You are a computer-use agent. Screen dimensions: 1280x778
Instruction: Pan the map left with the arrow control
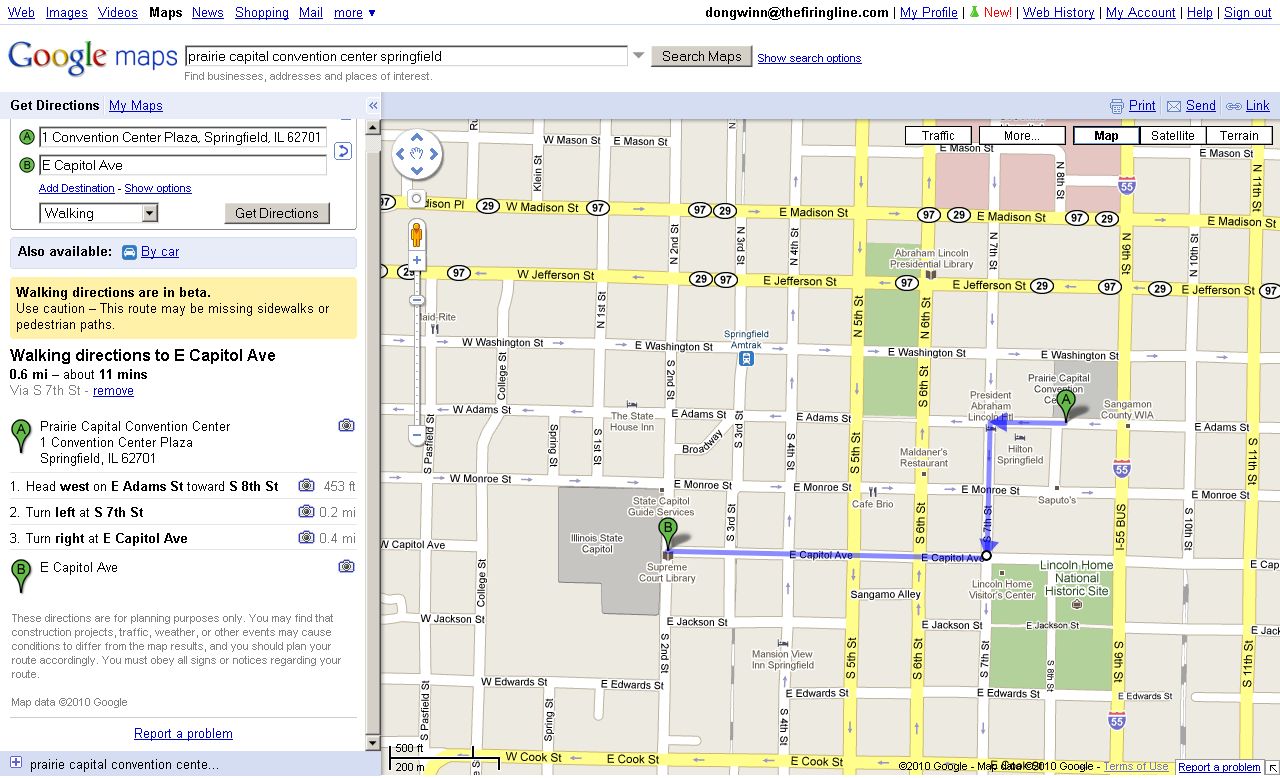pyautogui.click(x=400, y=154)
